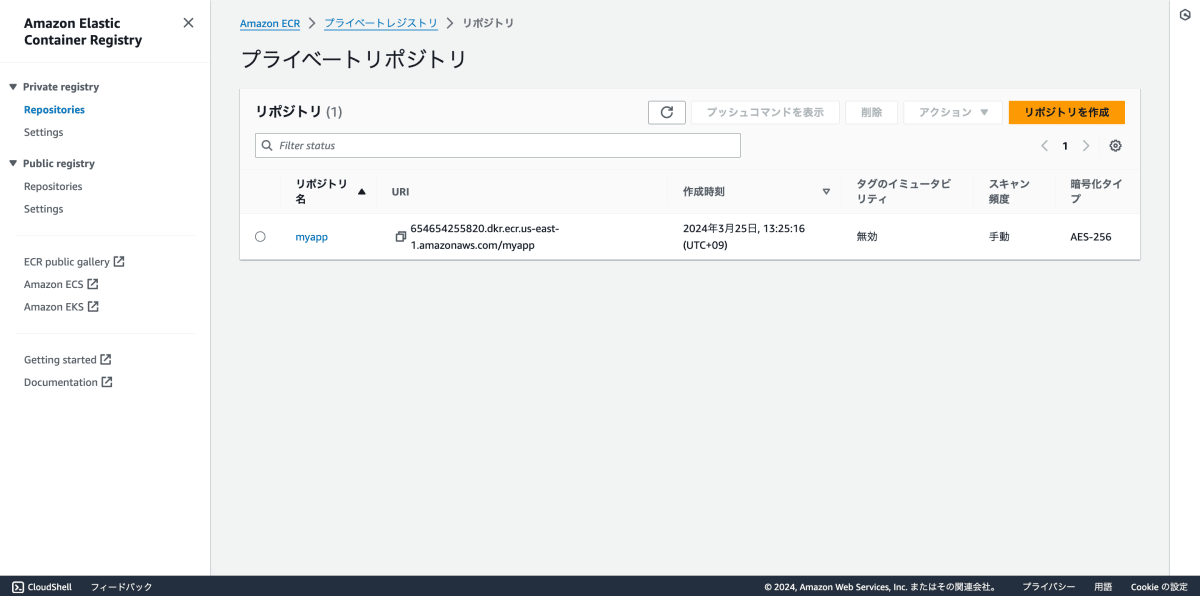Click the AES-256 encryption cell

point(1090,237)
